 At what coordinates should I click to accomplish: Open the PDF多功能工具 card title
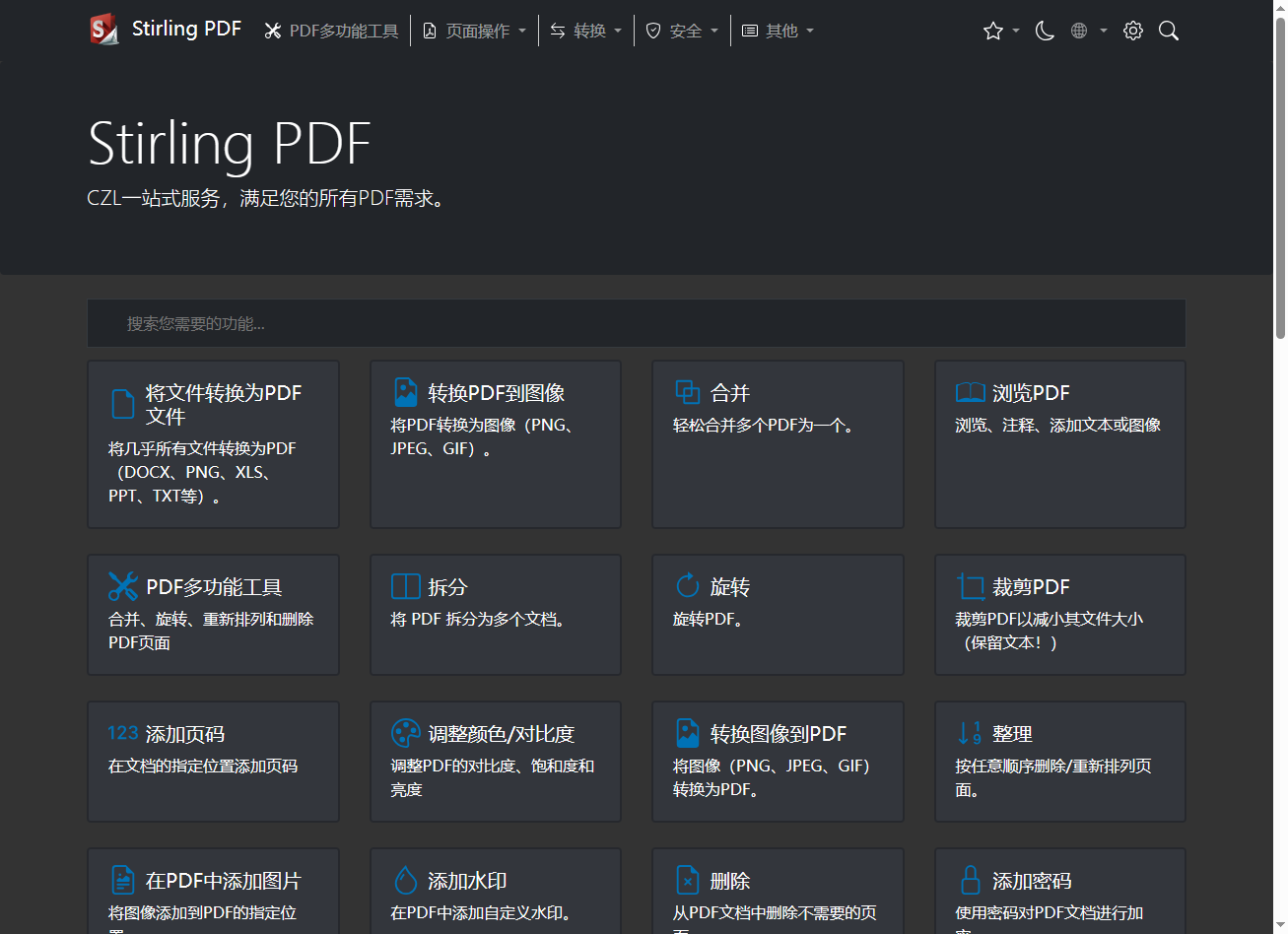click(x=214, y=587)
